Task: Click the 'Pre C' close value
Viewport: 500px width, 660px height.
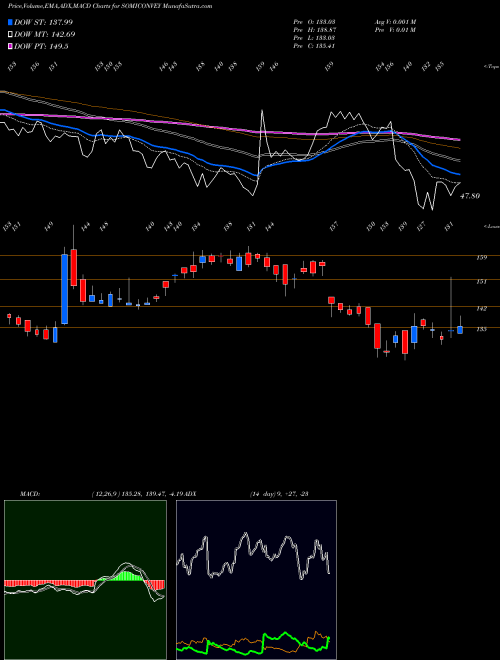Action: (314, 46)
